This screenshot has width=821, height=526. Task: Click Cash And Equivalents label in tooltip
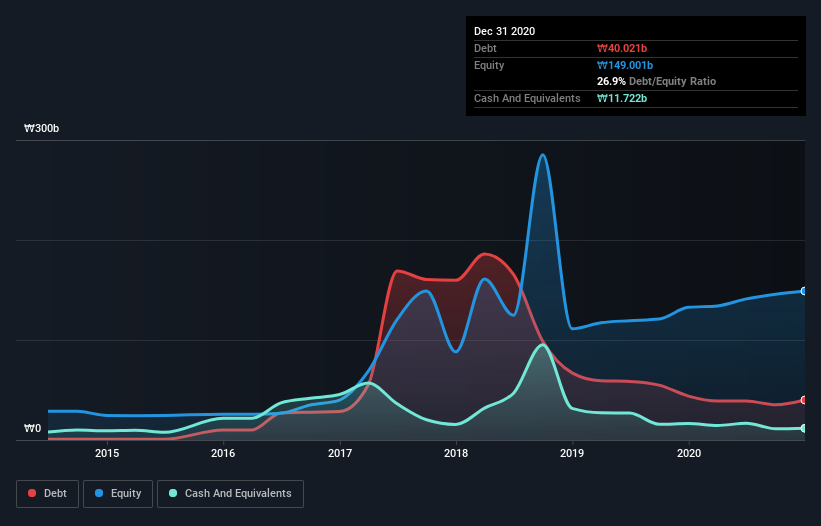pyautogui.click(x=527, y=98)
